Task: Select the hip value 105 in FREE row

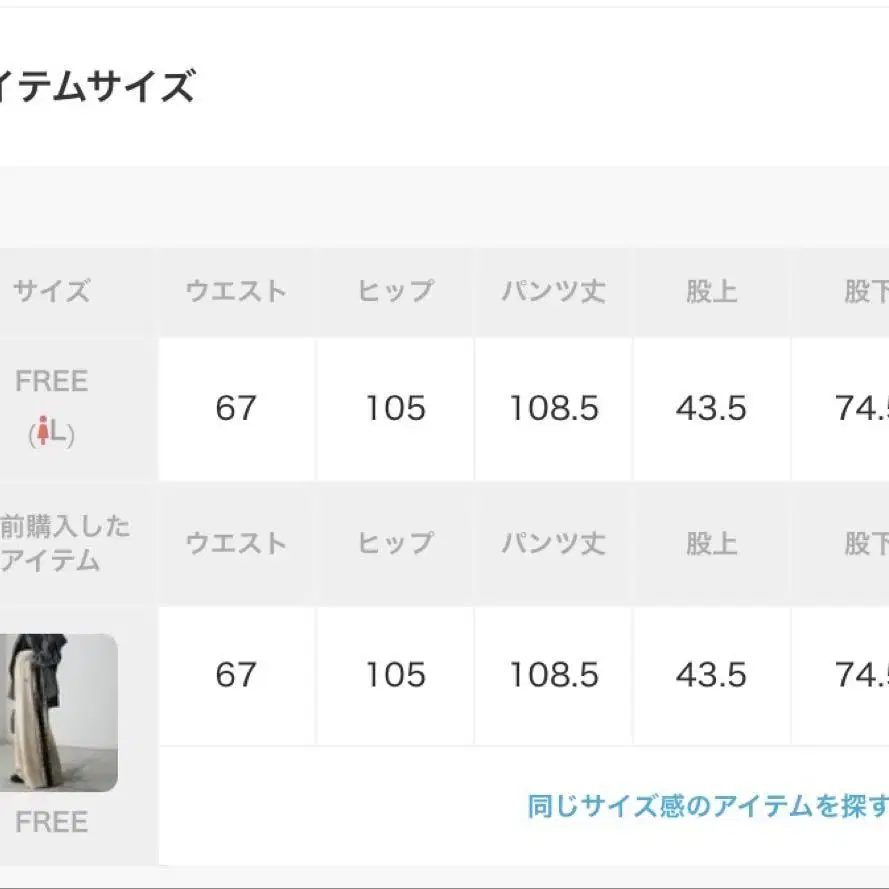Action: tap(396, 408)
